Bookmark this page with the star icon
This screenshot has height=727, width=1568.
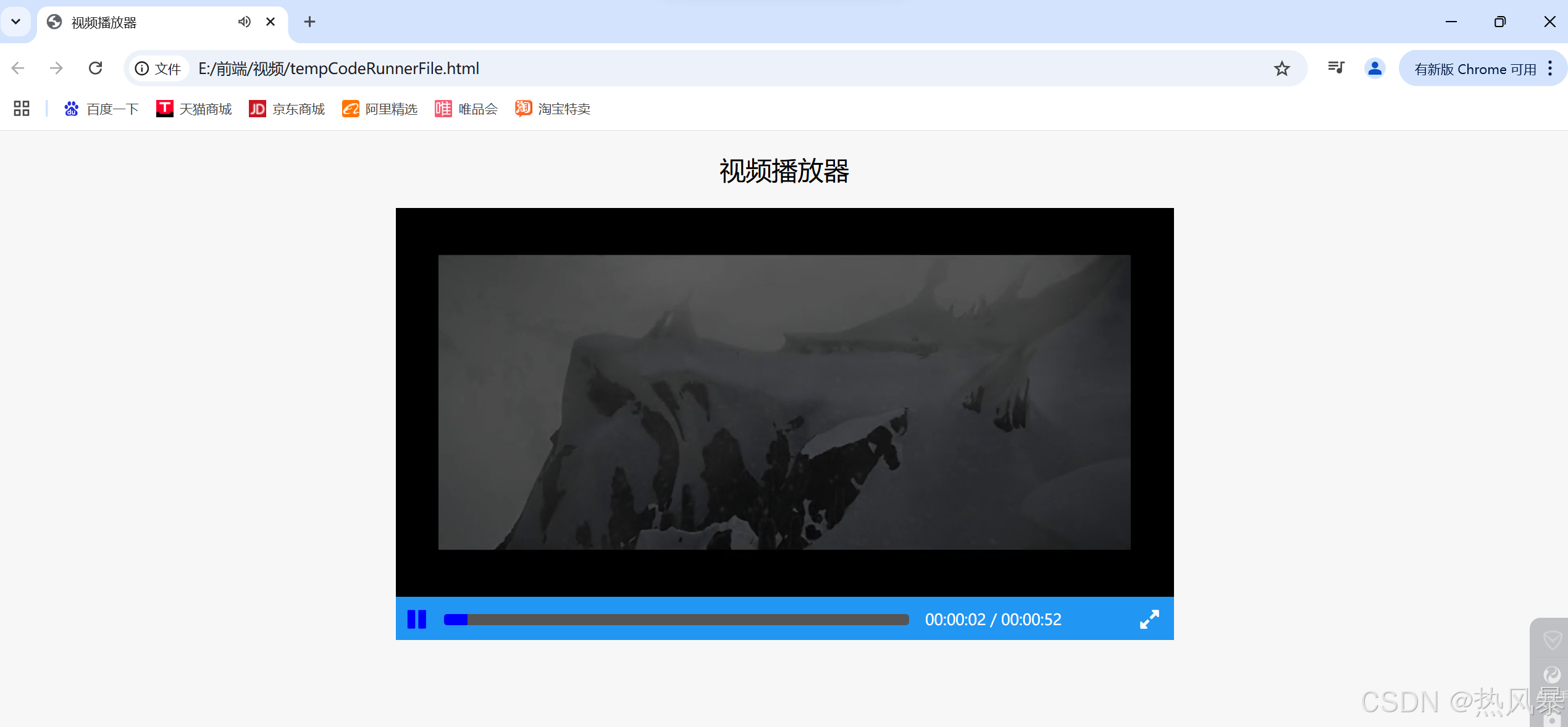pos(1281,69)
